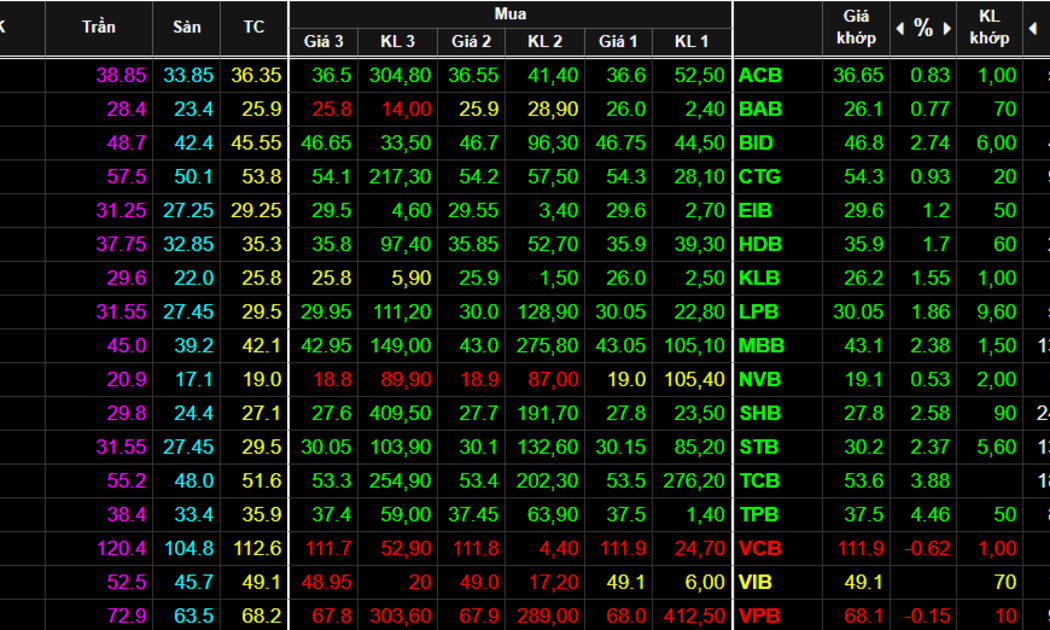Screen dimensions: 1050x630
Task: Select NVB KL 1 volume 105,40
Action: [x=694, y=380]
